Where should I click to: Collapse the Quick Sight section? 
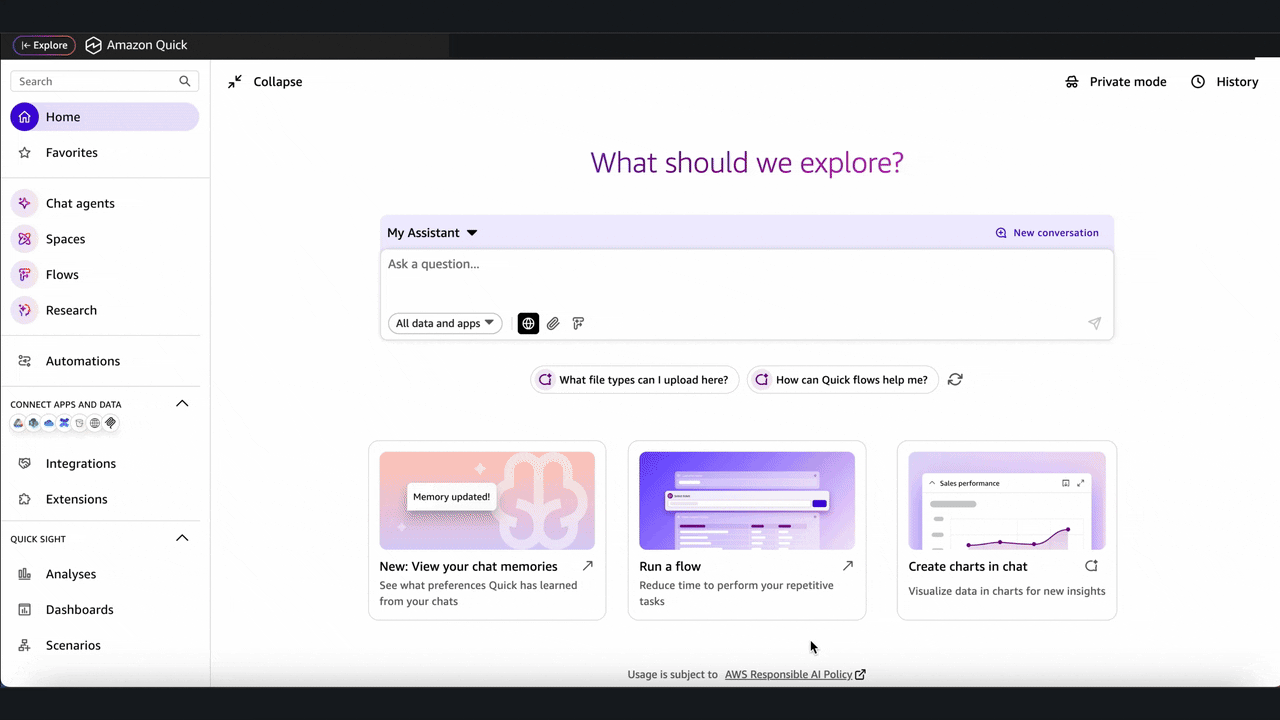(x=182, y=538)
